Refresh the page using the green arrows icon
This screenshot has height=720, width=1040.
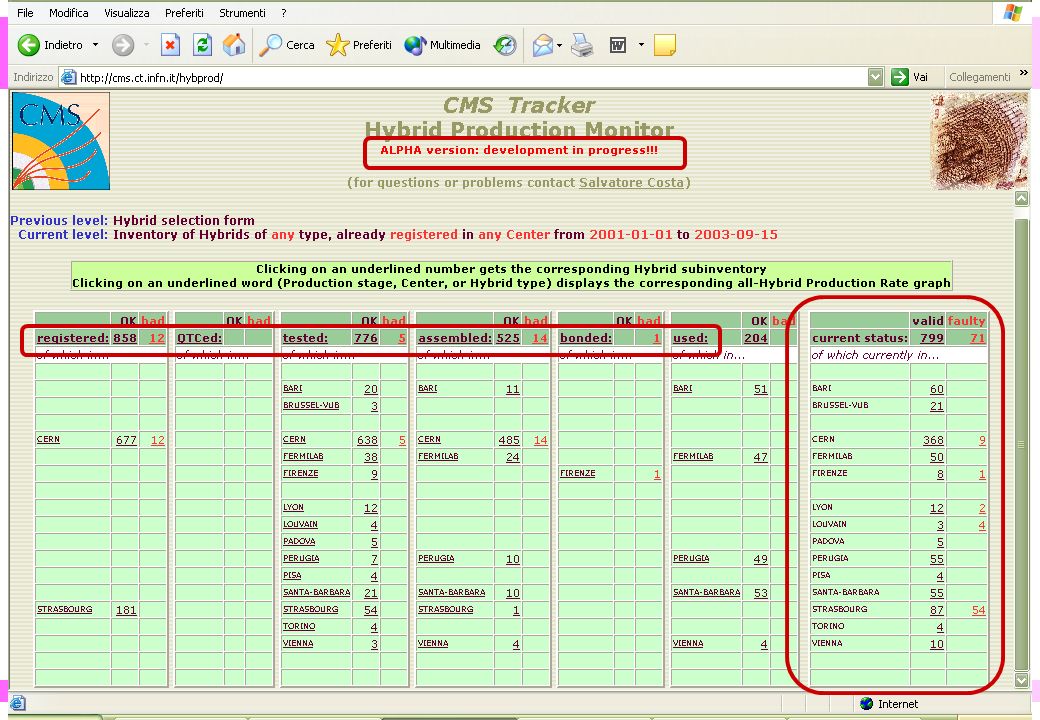pos(202,45)
